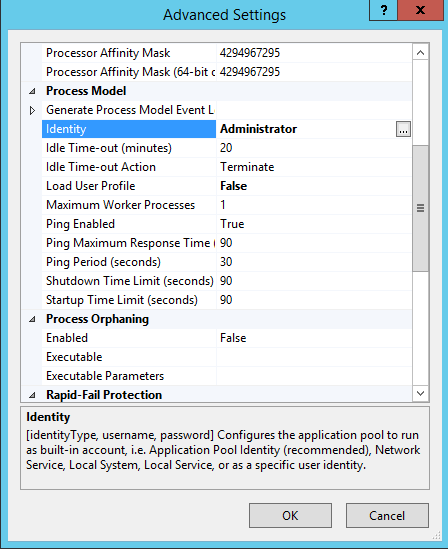
Task: Close the Advanced Settings dialog
Action: tap(420, 10)
